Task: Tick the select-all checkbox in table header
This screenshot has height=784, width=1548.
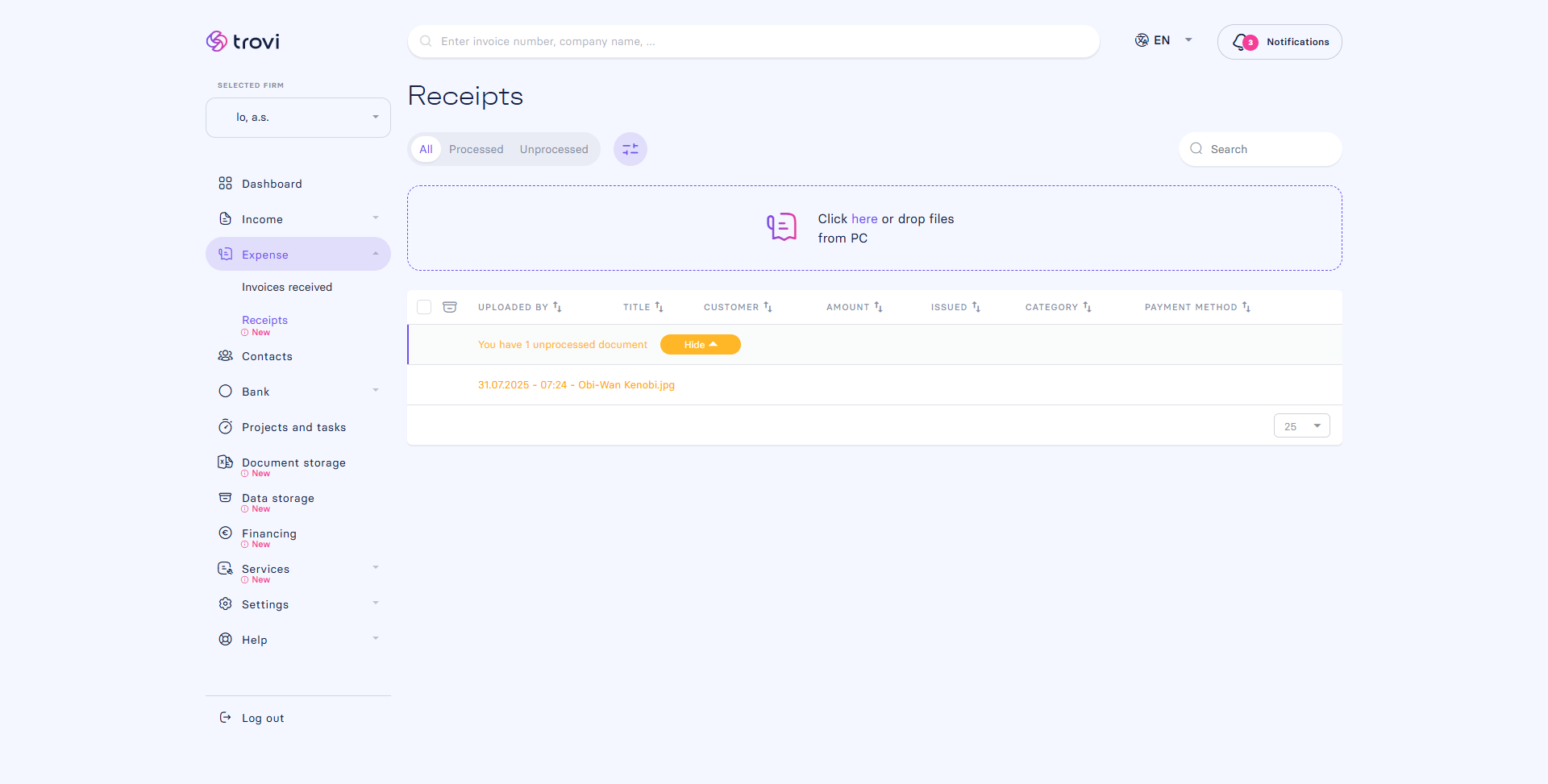Action: coord(424,307)
